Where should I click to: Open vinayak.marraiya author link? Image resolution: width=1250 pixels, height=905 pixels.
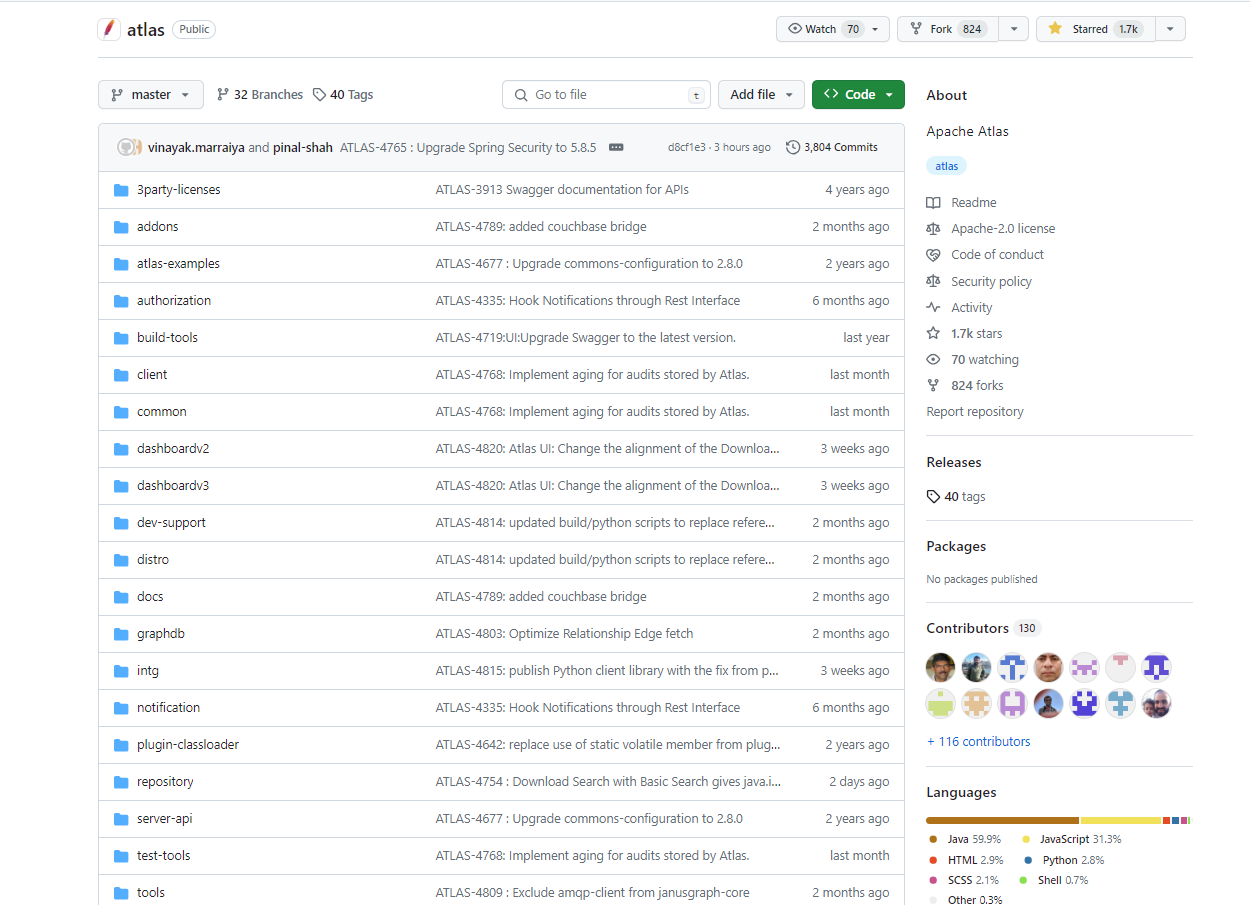point(197,147)
